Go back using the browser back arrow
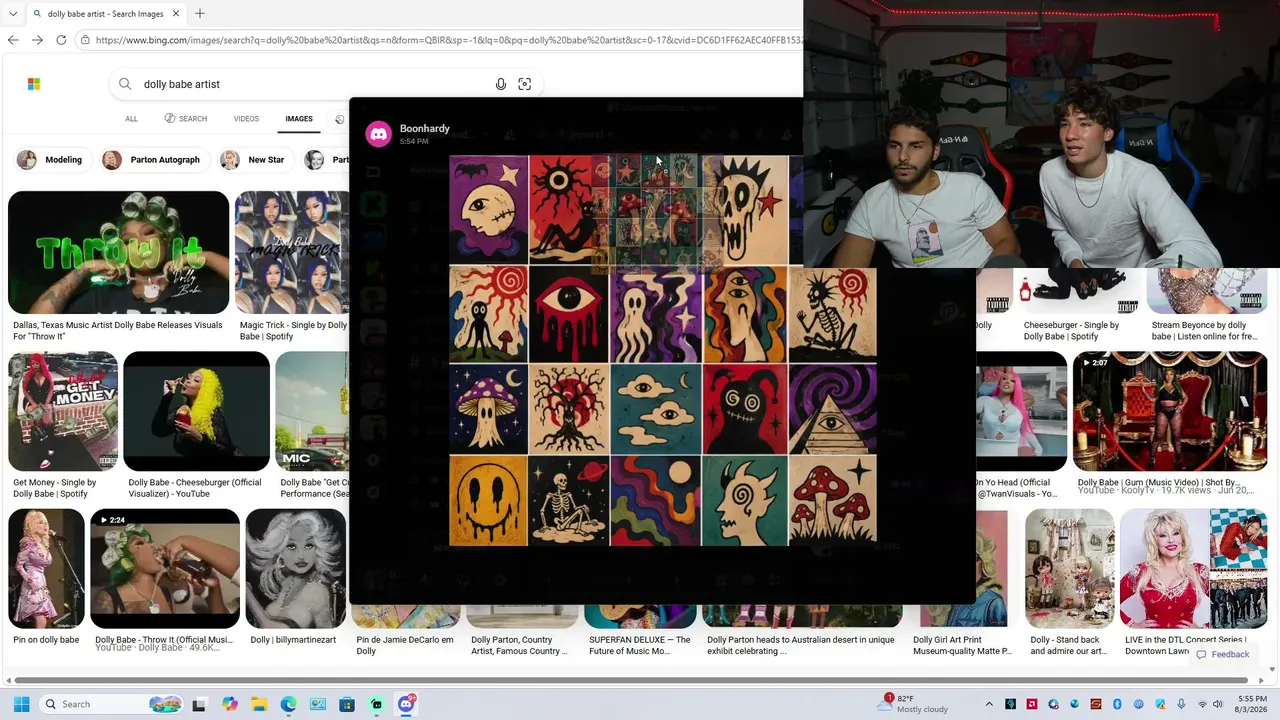 13,40
